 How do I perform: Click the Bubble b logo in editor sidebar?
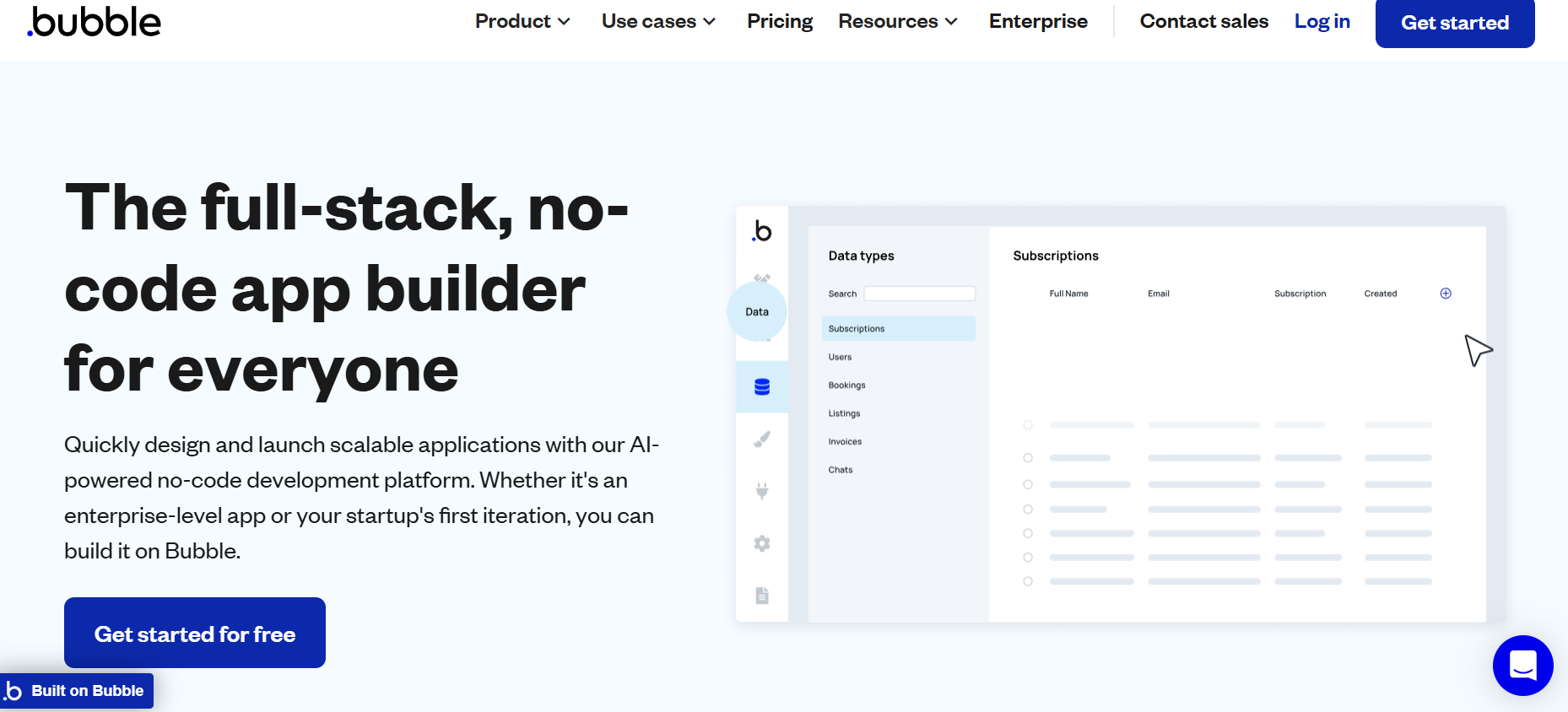(x=762, y=230)
